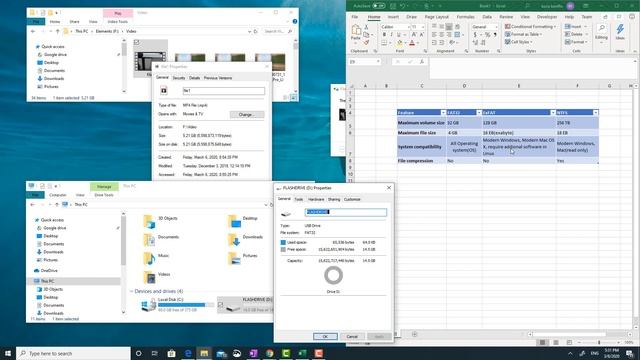Select the Format Painter brush in Excel
Viewport: 640px width, 360px height.
coord(366,42)
